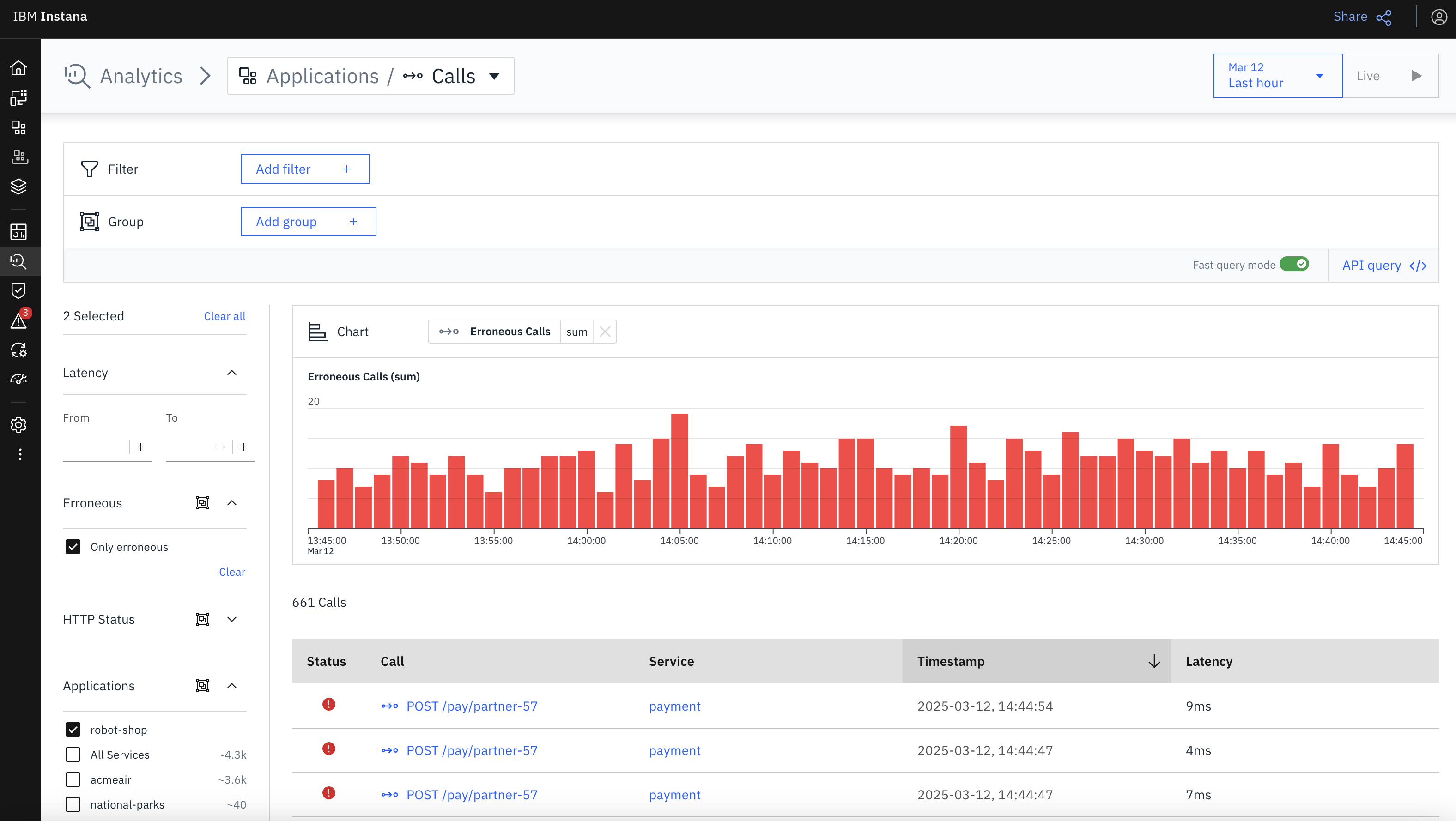Screen dimensions: 1456x821
Task: Open the More vertical dots menu
Action: tap(20, 454)
